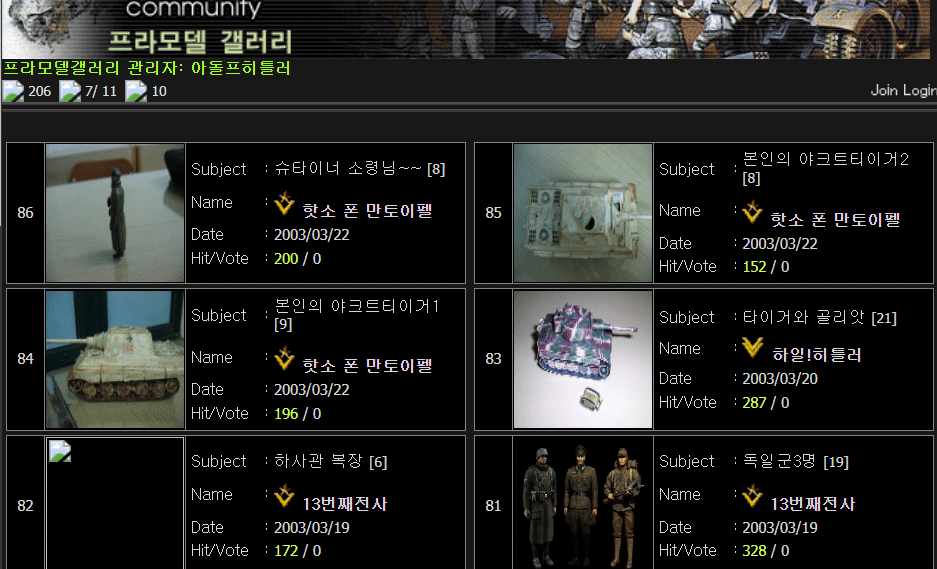
Task: Click the broken thumbnail icon in post 82
Action: coord(60,451)
